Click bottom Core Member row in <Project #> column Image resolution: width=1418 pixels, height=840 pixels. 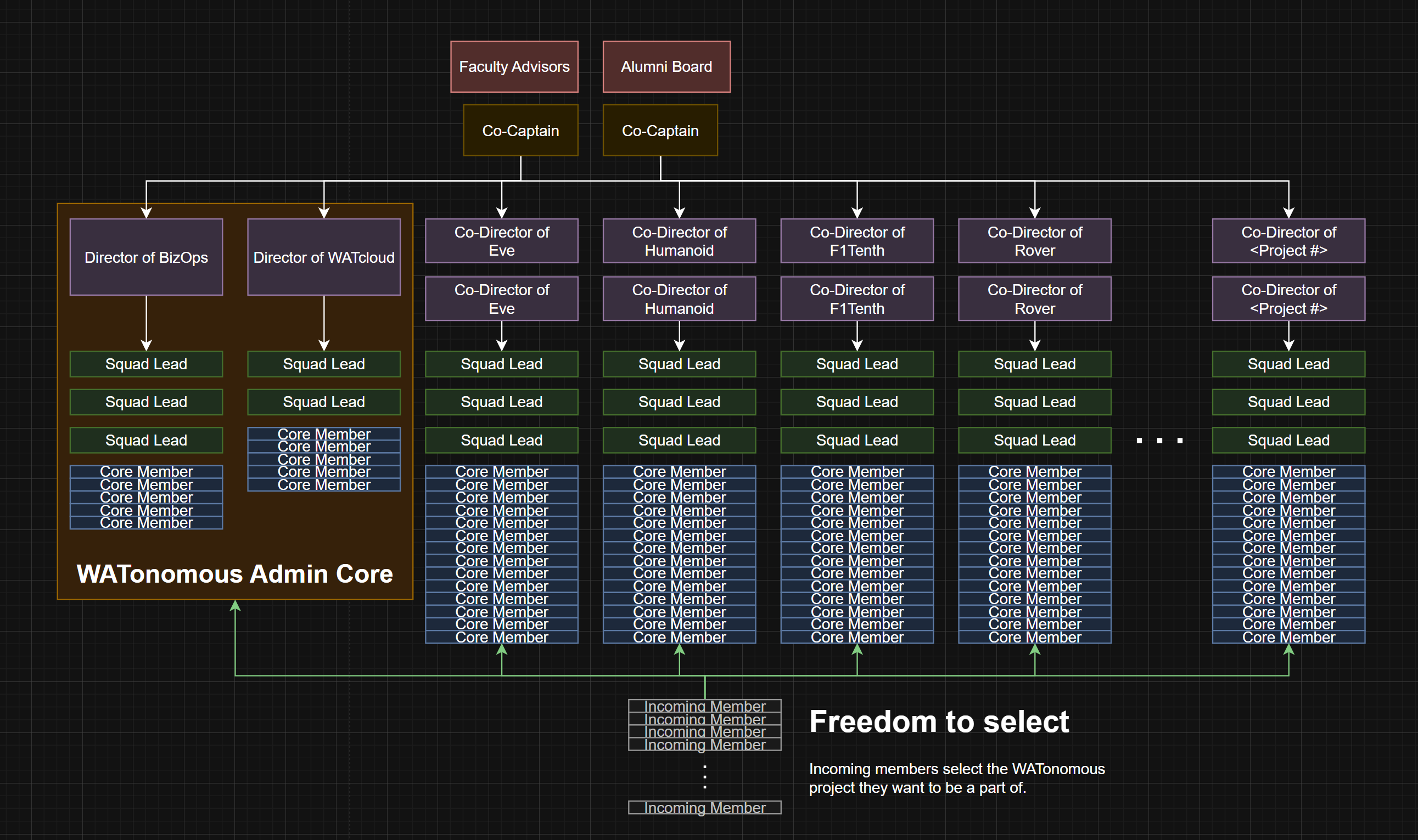tap(1289, 638)
